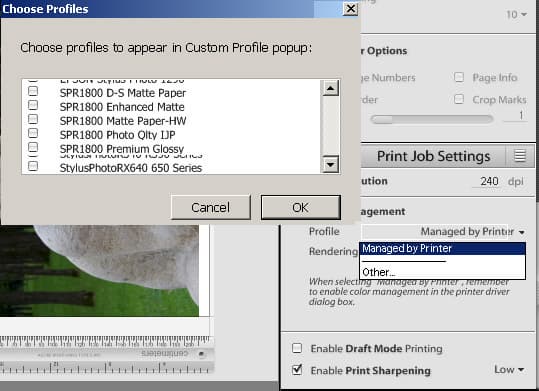539x391 pixels.
Task: Check the SPR1800 Photo Qlty IJP box
Action: tap(33, 133)
